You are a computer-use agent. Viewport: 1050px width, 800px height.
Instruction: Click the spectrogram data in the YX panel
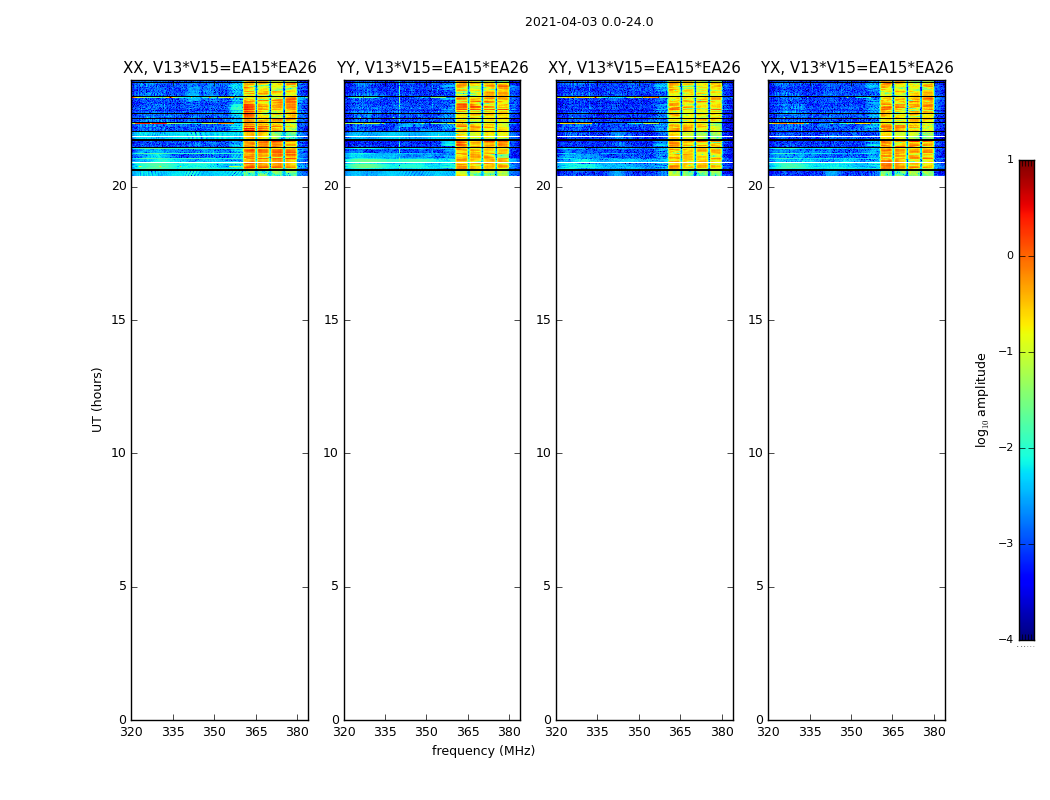pos(856,128)
